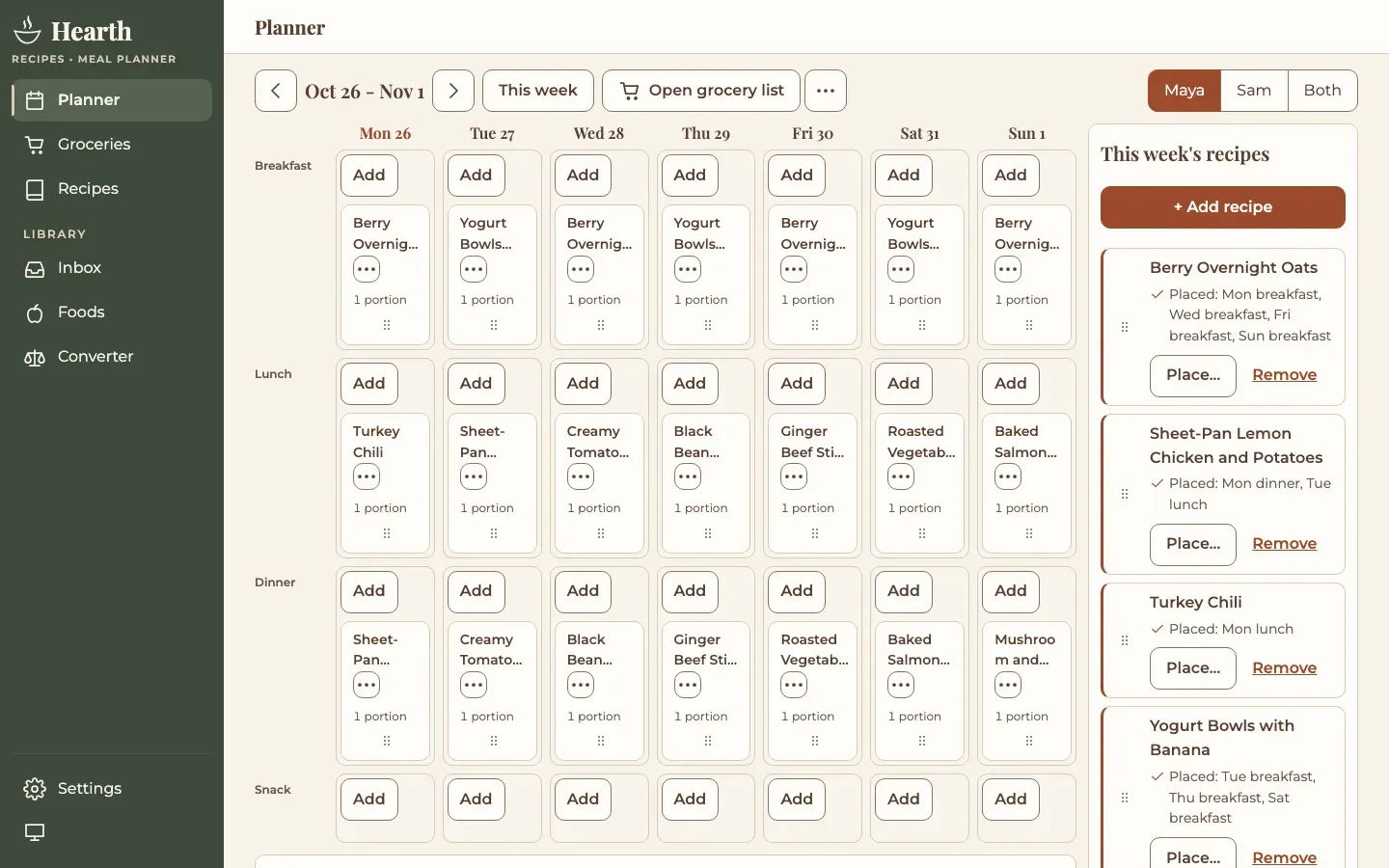
Task: Open grocery list
Action: (701, 91)
